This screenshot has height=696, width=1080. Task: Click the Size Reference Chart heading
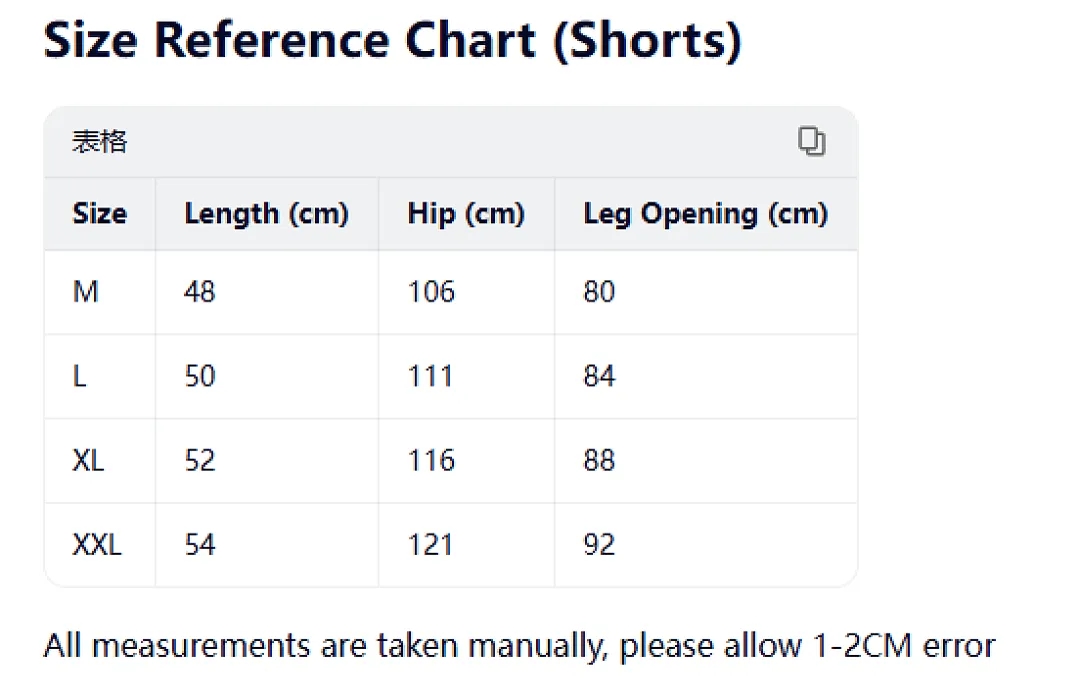393,40
